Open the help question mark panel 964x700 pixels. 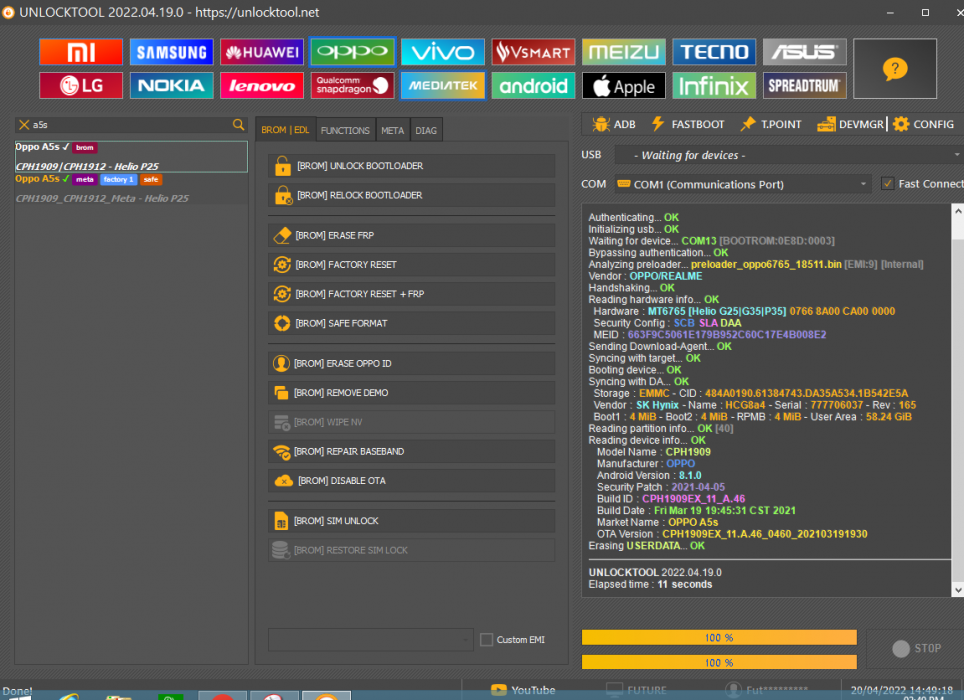(x=895, y=69)
